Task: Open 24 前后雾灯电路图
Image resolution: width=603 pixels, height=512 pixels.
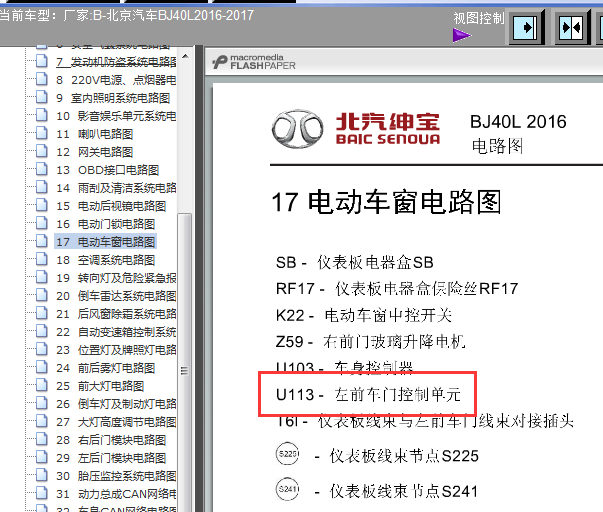Action: [x=106, y=368]
